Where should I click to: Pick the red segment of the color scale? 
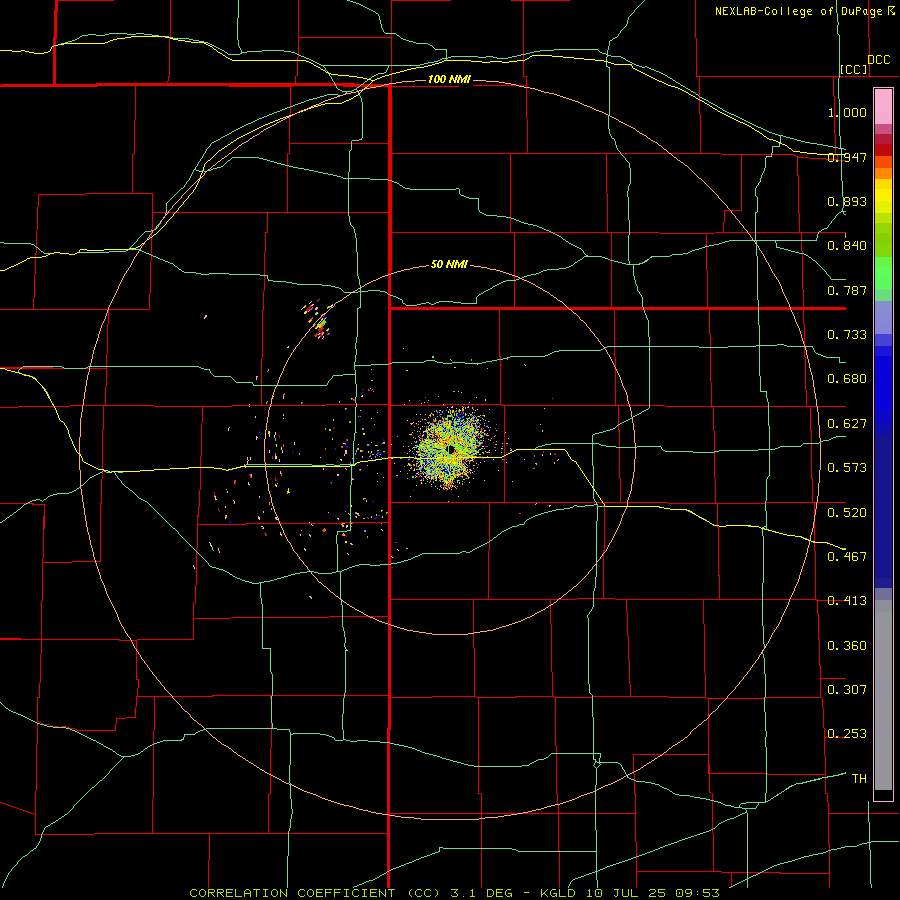(x=883, y=149)
